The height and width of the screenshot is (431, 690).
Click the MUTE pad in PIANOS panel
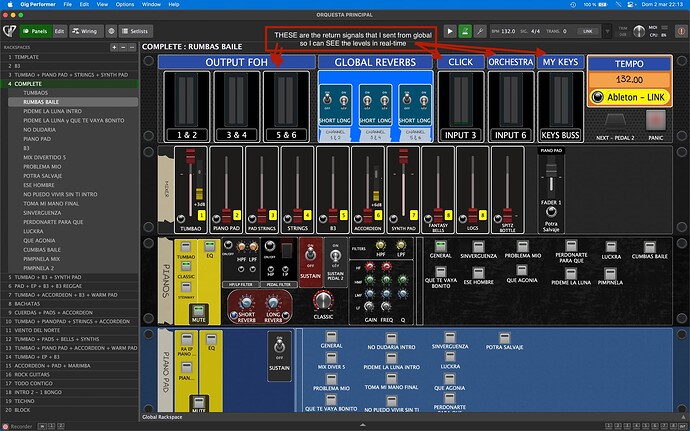tap(199, 310)
